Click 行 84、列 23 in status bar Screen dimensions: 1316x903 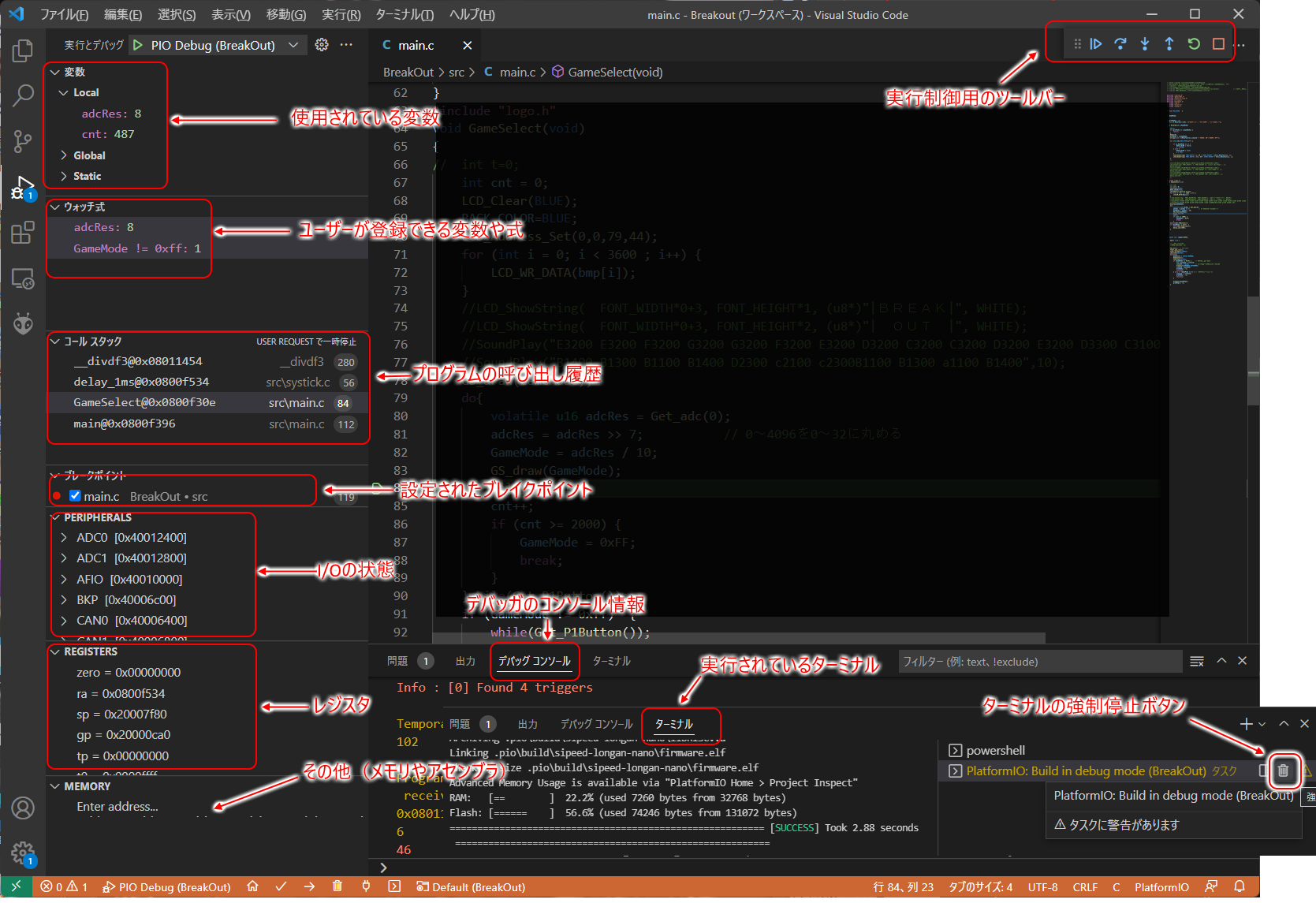click(x=903, y=886)
